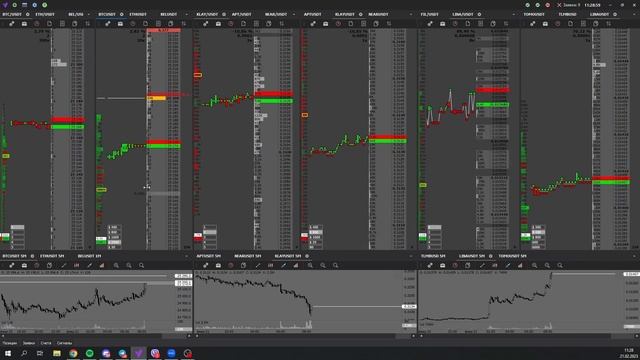Switch to the BELUSDT 5M chart tab
Image resolution: width=640 pixels, height=360 pixels.
[x=89, y=256]
